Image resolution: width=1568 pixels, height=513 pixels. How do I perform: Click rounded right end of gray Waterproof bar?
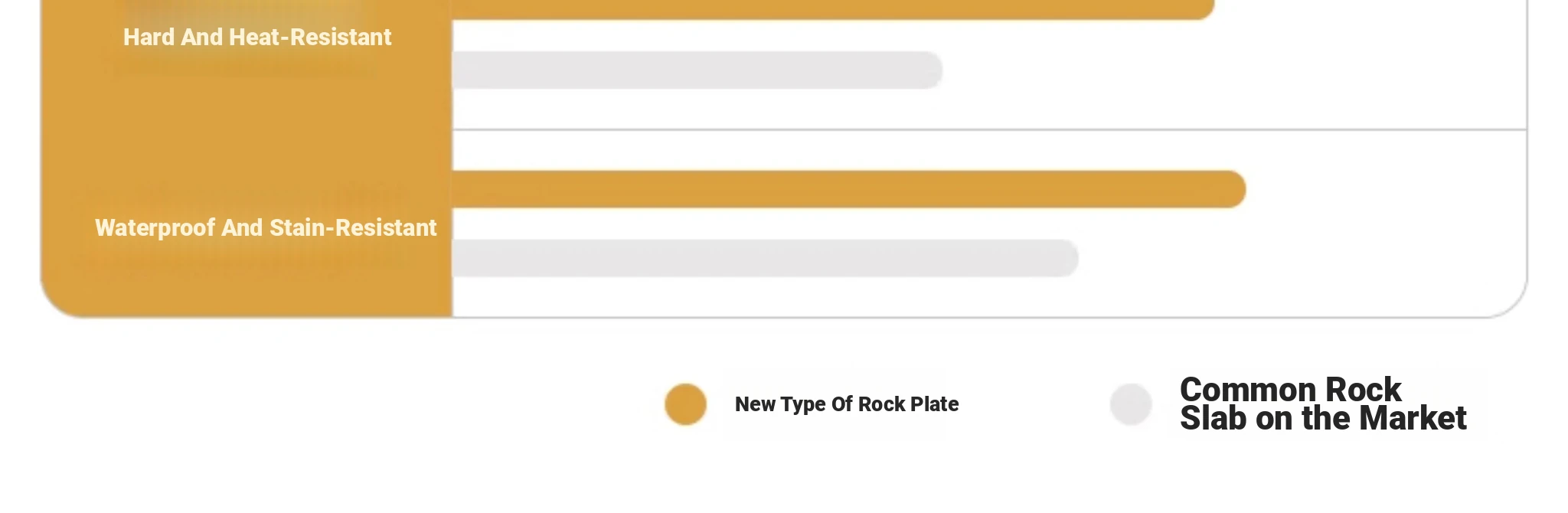[1066, 258]
